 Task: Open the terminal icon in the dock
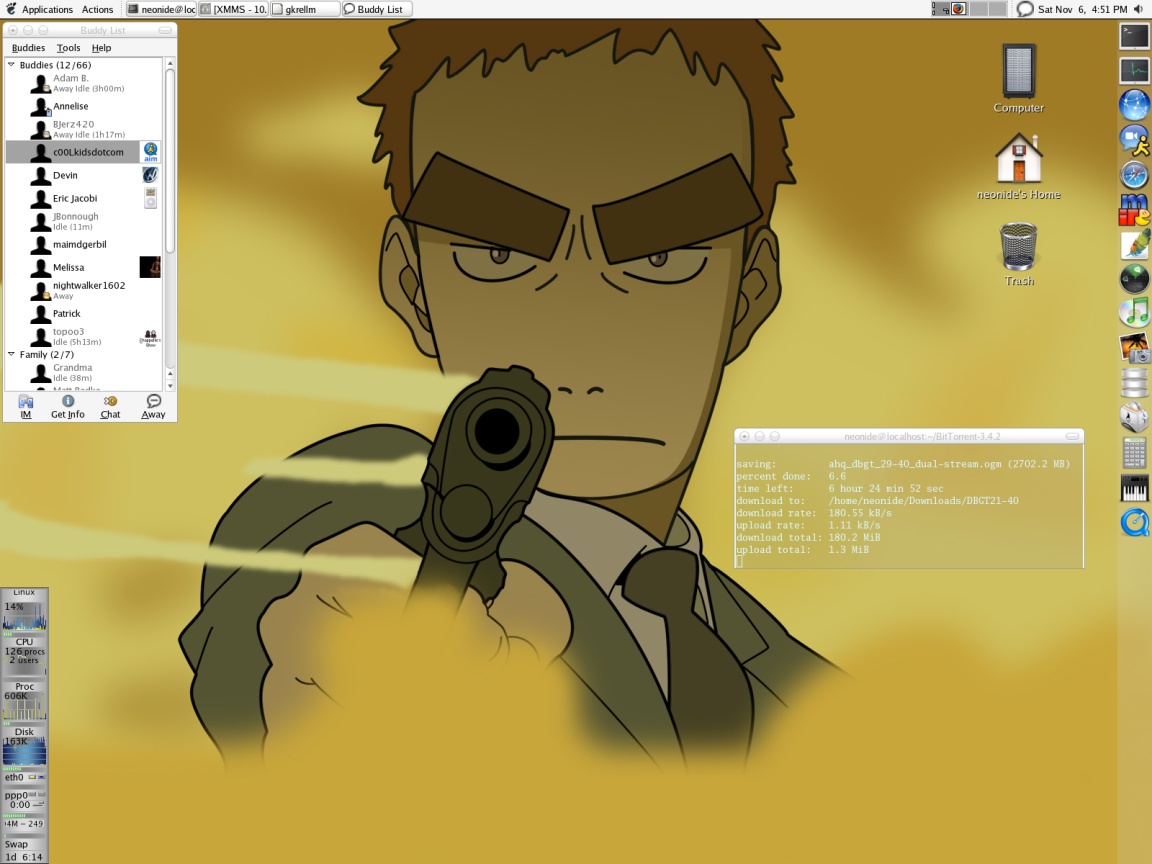click(x=1134, y=36)
